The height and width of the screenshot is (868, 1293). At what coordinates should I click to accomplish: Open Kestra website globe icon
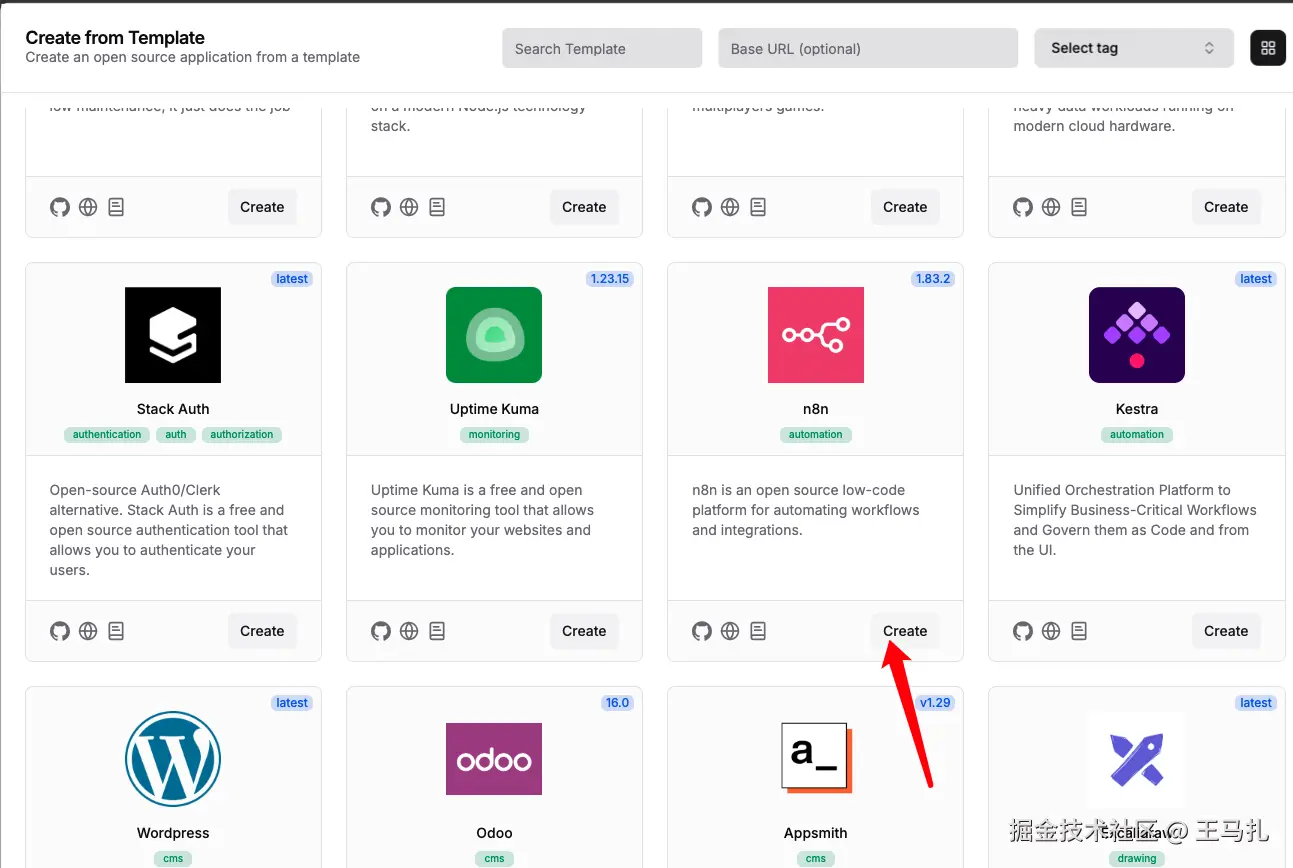[1051, 631]
